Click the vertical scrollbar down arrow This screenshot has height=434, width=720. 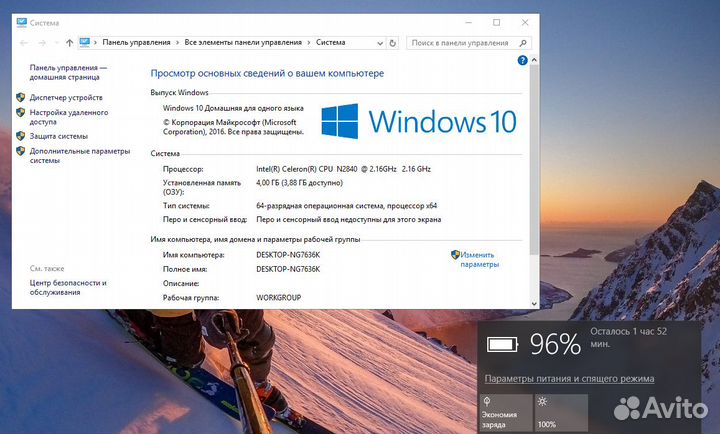534,304
